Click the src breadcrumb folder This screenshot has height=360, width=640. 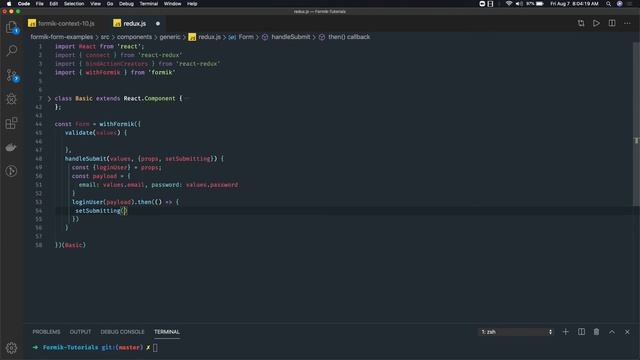tap(105, 37)
